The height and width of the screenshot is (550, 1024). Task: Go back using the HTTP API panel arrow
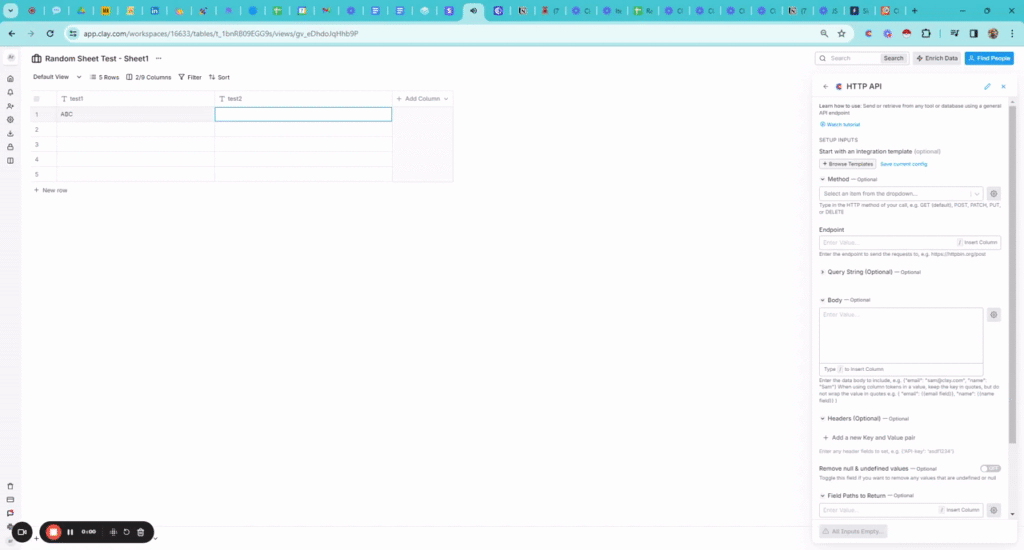point(825,87)
